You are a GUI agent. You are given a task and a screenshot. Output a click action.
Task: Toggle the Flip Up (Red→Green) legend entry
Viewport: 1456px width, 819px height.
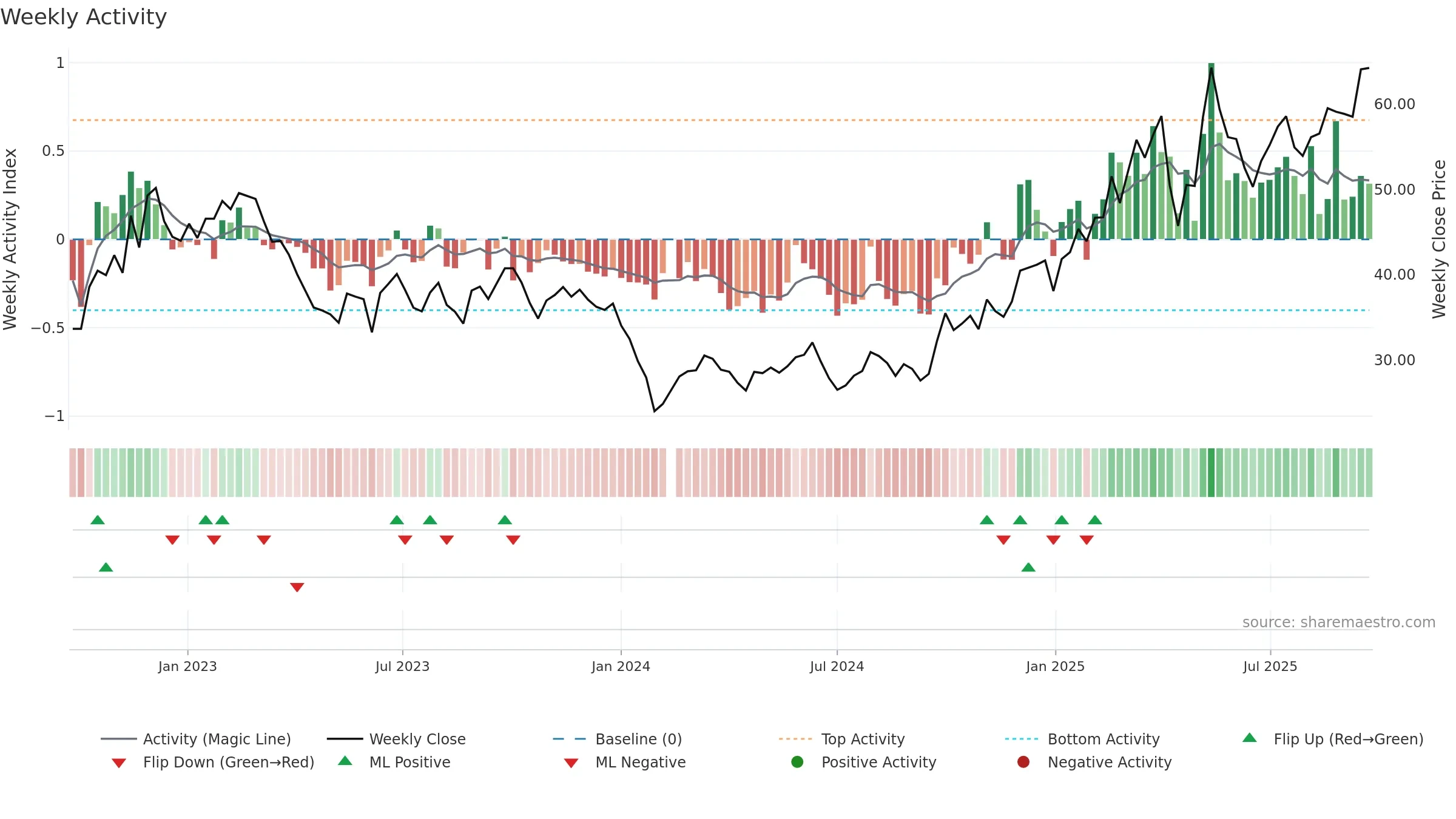point(1333,739)
